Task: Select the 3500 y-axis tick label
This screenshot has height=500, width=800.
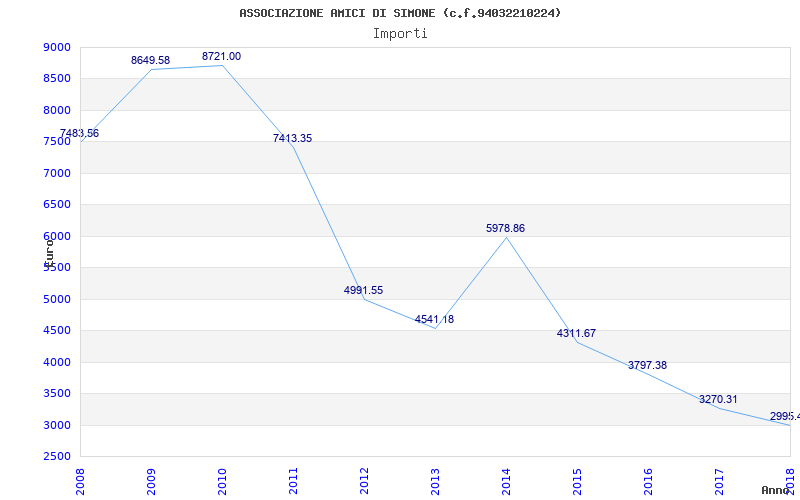Action: pyautogui.click(x=57, y=393)
